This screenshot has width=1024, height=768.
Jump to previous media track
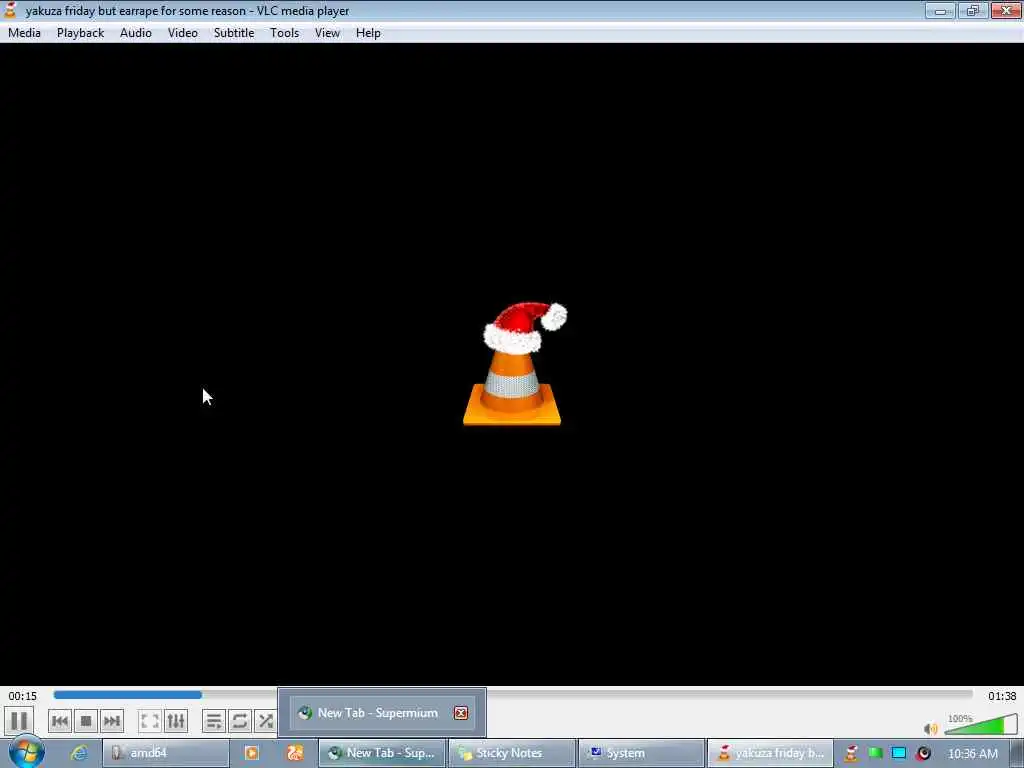(x=59, y=721)
